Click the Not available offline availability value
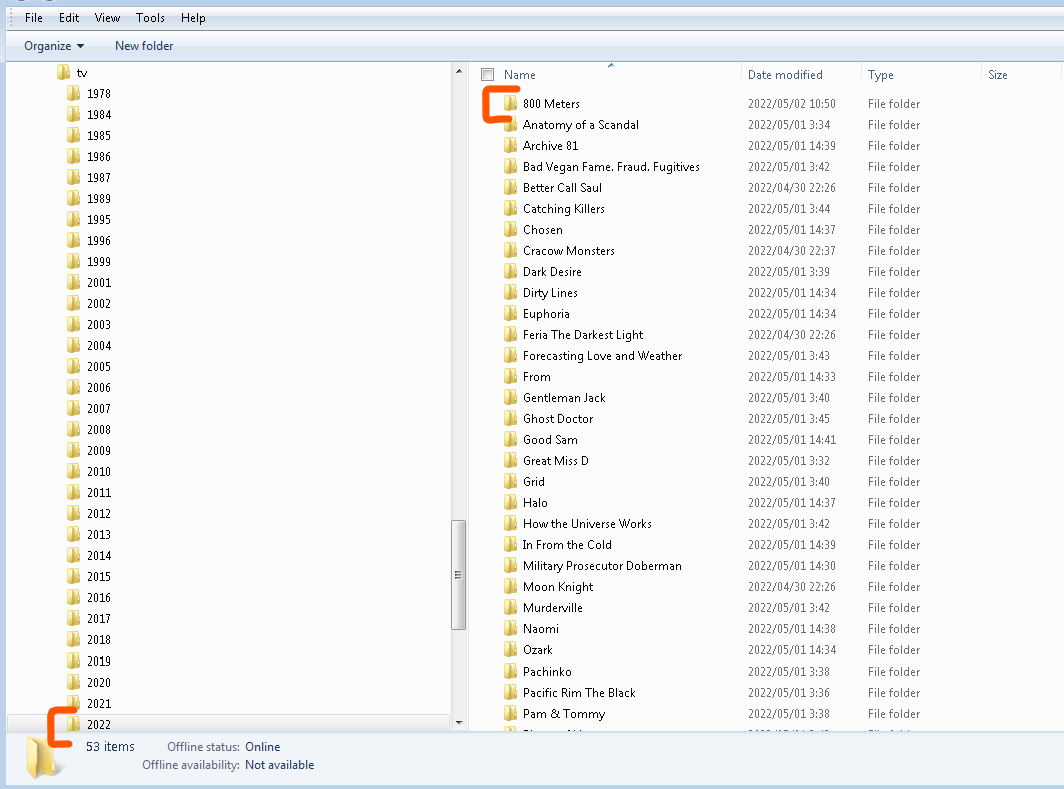This screenshot has height=789, width=1064. [x=280, y=765]
